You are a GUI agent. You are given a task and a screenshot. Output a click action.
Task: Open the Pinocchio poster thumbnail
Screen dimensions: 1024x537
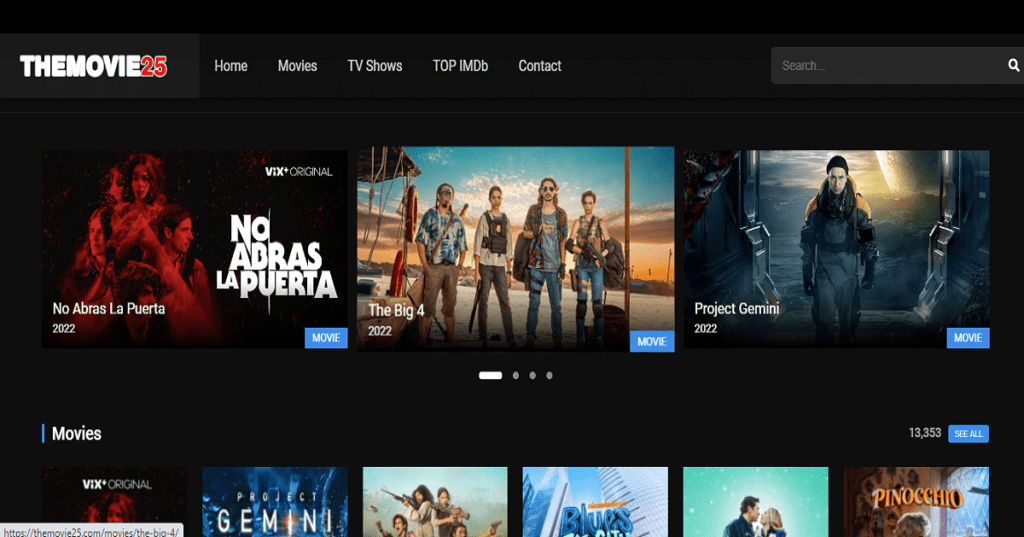pos(916,502)
